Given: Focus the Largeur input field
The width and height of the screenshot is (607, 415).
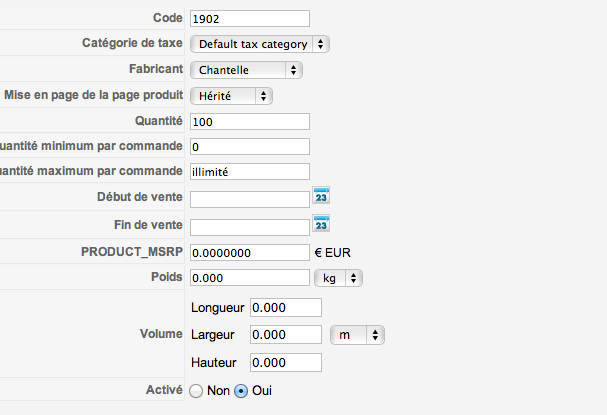Looking at the screenshot, I should click(286, 334).
